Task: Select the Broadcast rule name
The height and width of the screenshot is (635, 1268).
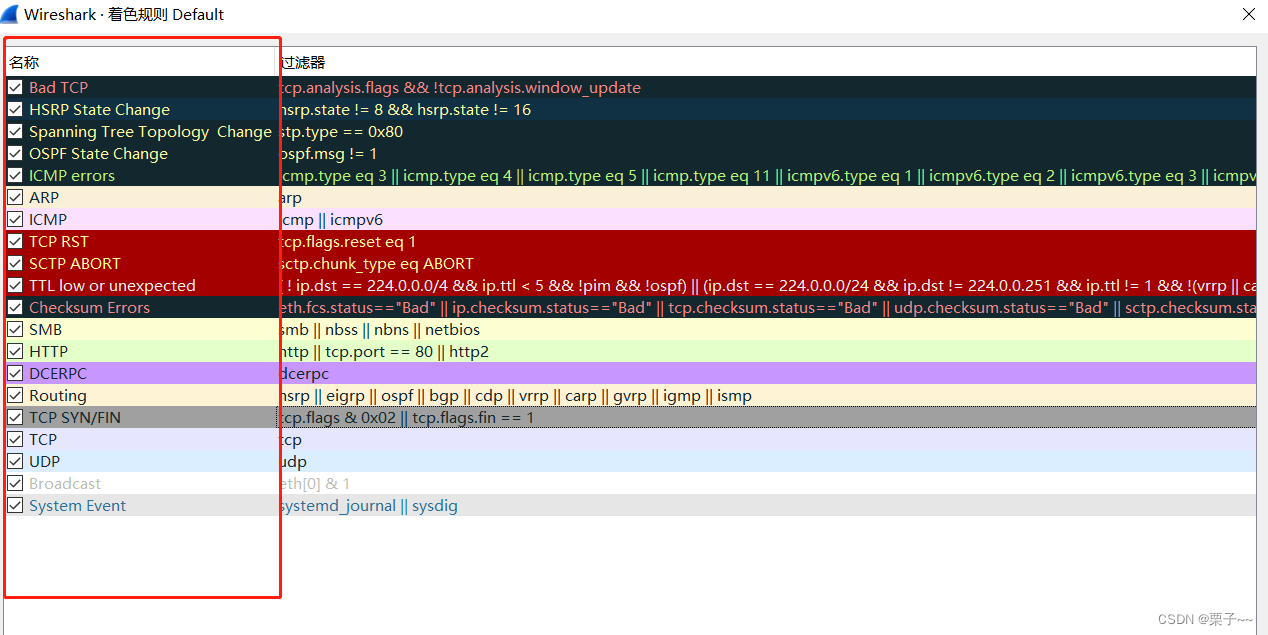Action: coord(65,484)
